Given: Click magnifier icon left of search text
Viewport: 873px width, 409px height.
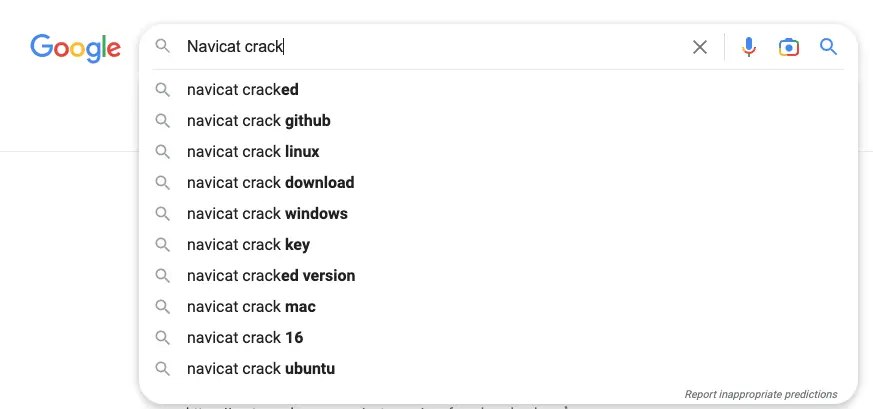Looking at the screenshot, I should click(x=163, y=47).
